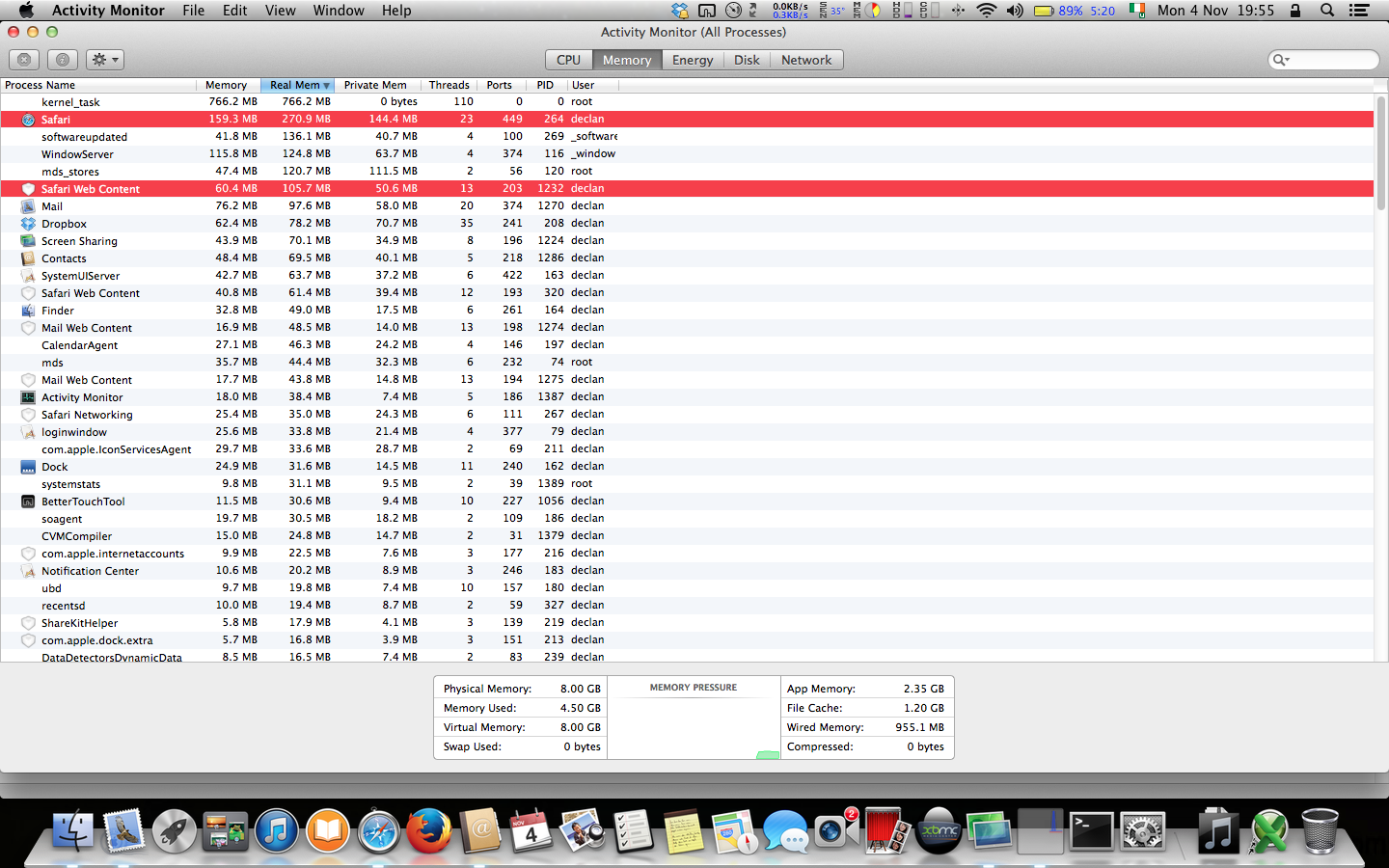
Task: Select the softwareupdated process row
Action: pos(687,136)
